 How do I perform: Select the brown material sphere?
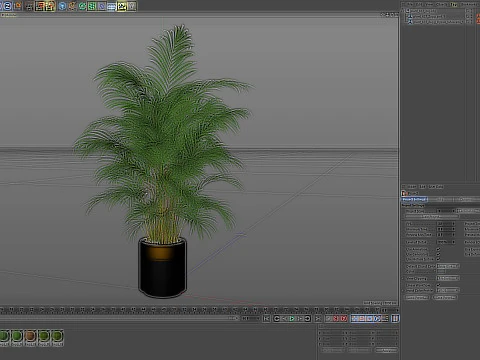pos(30,336)
